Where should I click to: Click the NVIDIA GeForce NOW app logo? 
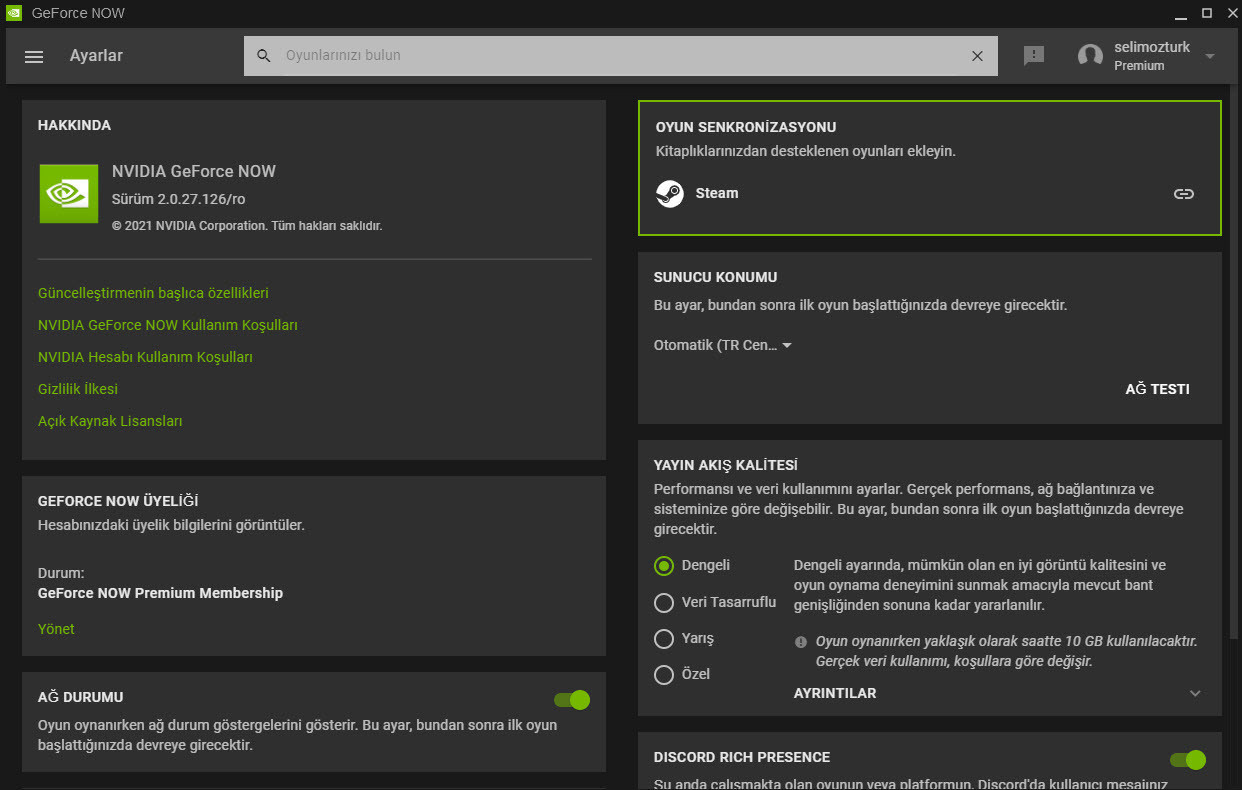click(67, 193)
